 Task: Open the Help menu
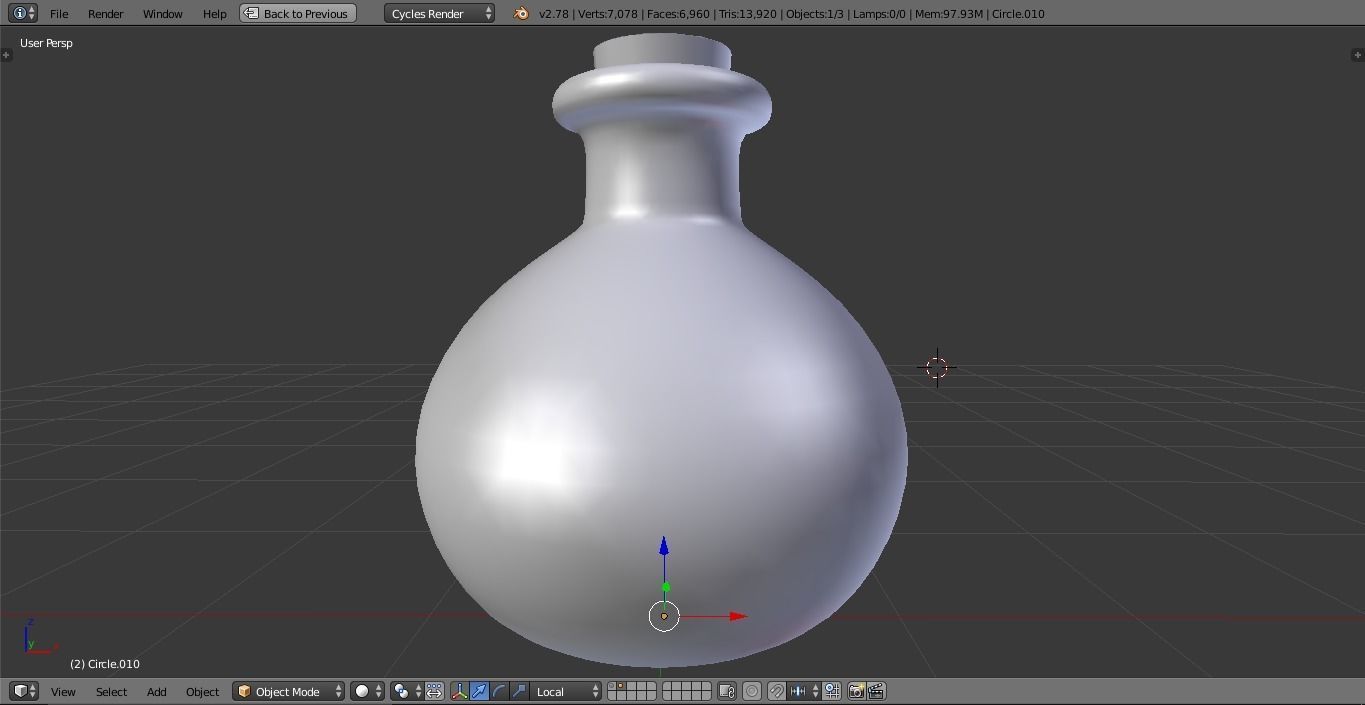(214, 14)
